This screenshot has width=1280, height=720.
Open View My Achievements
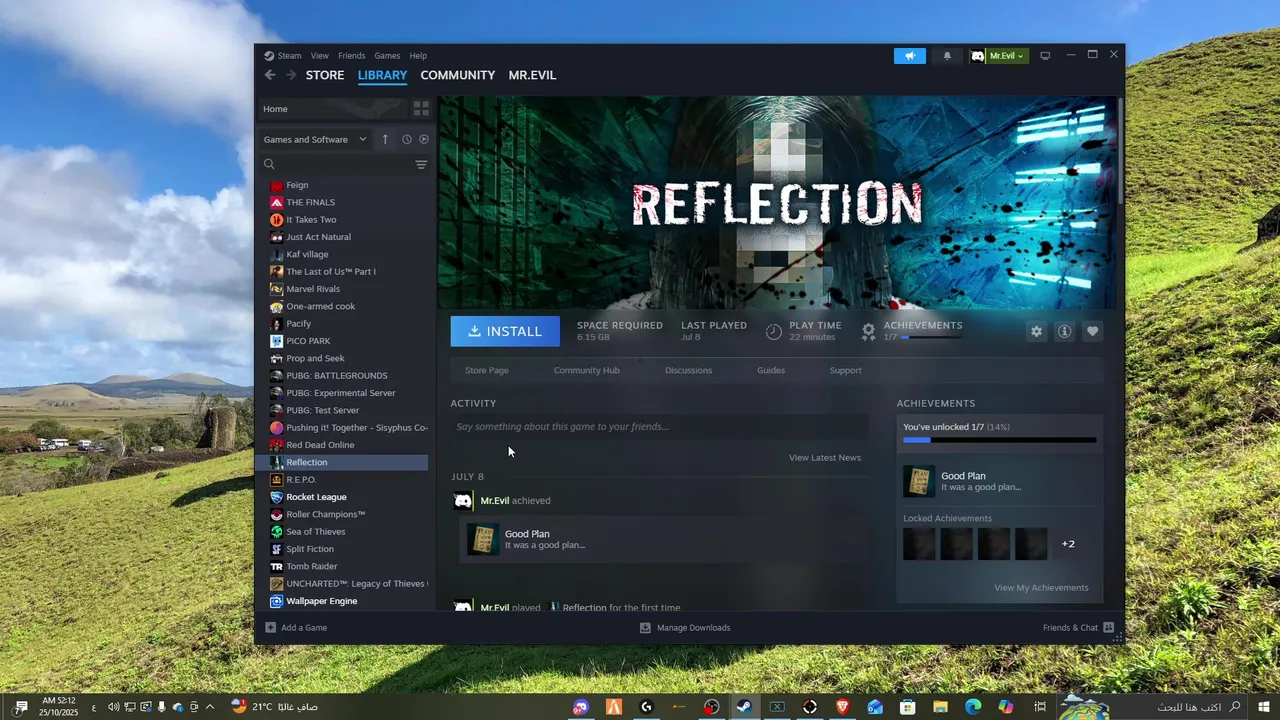point(1041,588)
